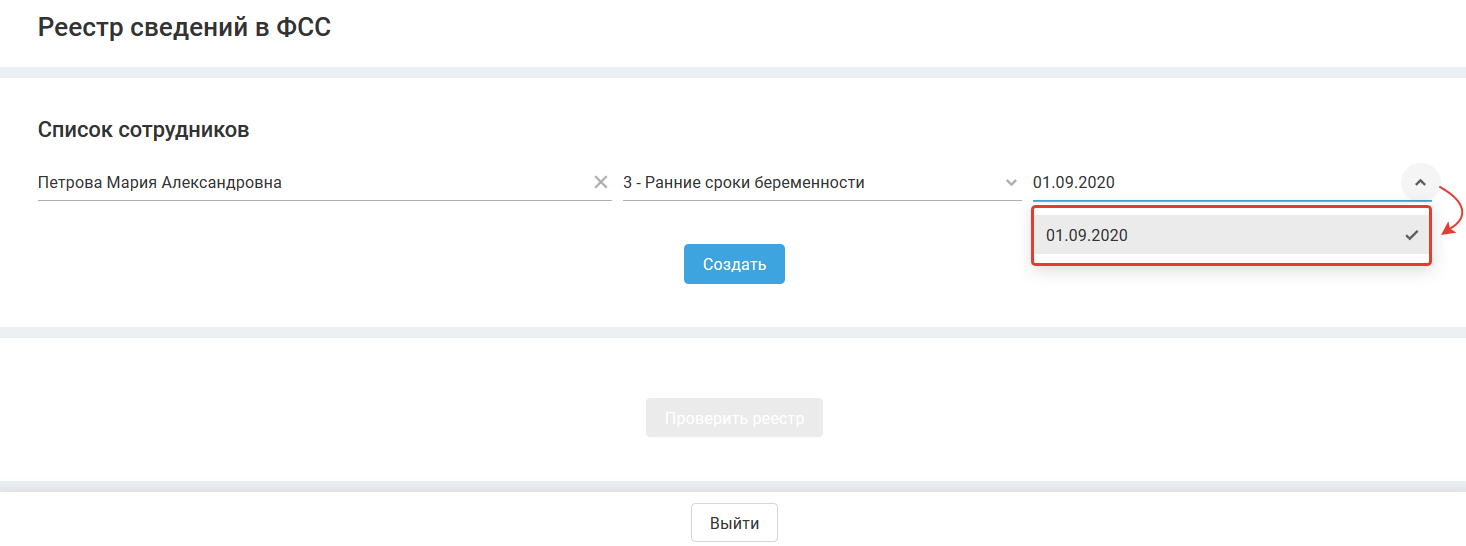Screen dimensions: 1466x546
Task: Click gray divider strip under Создать panel
Action: point(733,332)
